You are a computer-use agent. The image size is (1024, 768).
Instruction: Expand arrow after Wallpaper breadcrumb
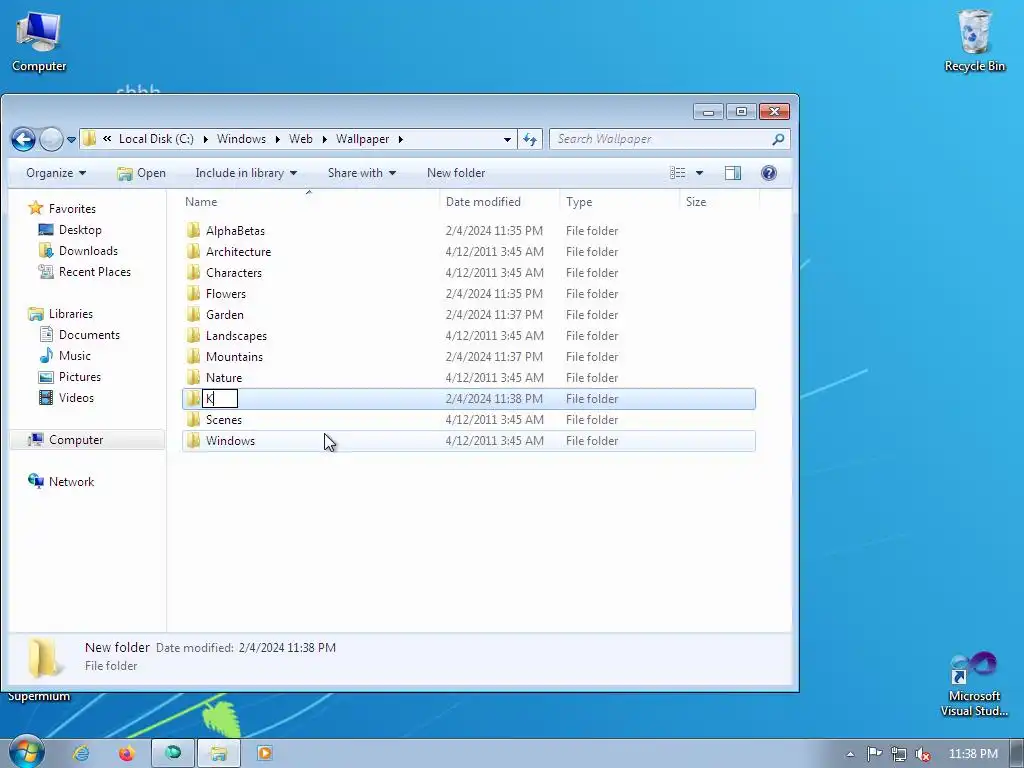[400, 139]
